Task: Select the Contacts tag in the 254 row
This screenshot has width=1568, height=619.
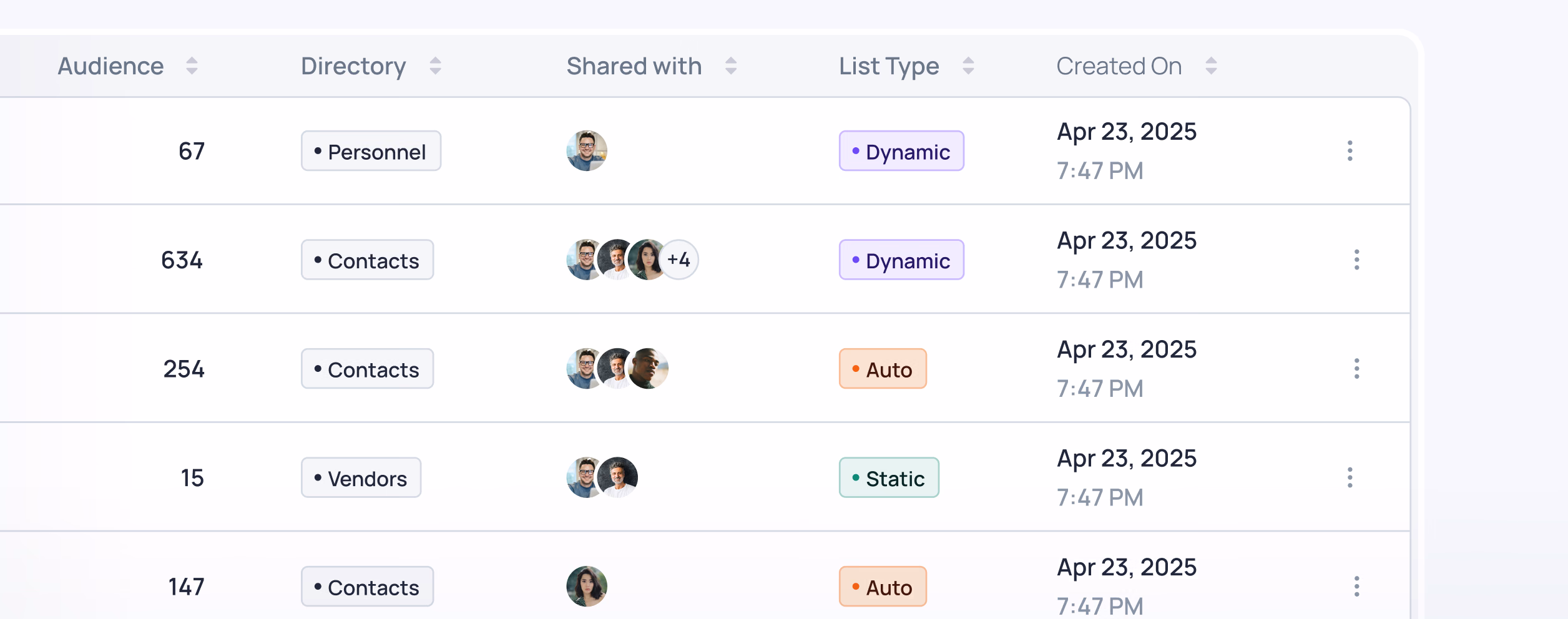Action: point(367,369)
